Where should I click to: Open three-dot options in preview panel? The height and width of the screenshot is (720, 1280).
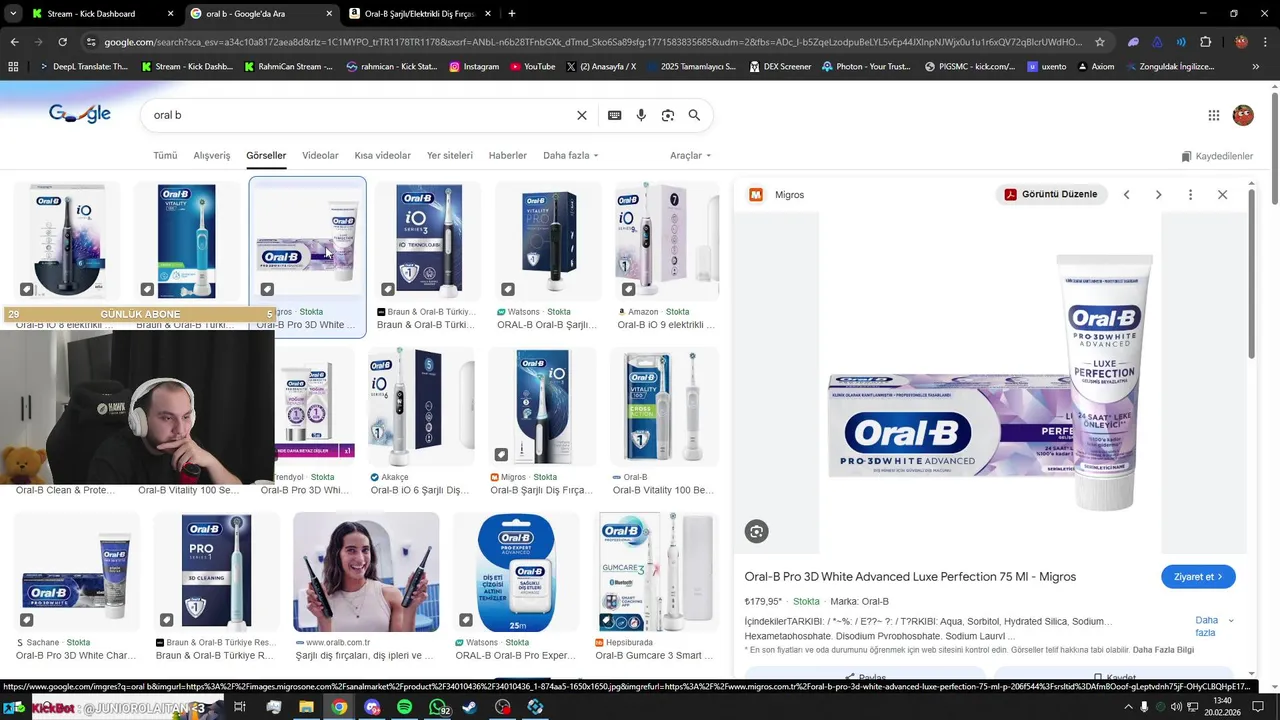click(1190, 194)
